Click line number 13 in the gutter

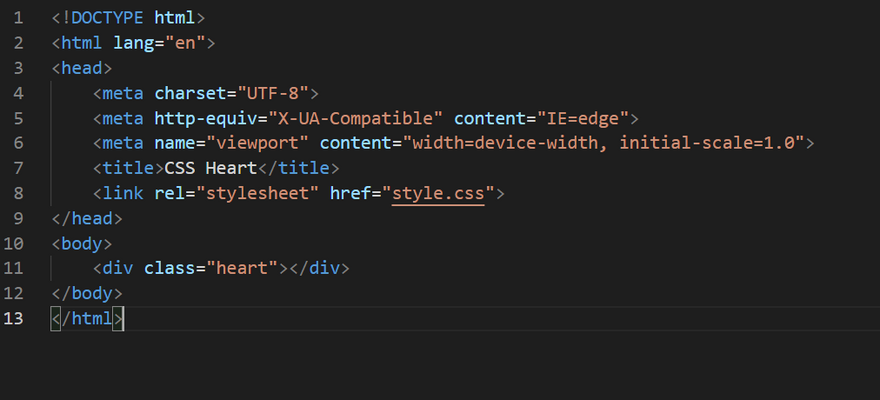(x=14, y=318)
